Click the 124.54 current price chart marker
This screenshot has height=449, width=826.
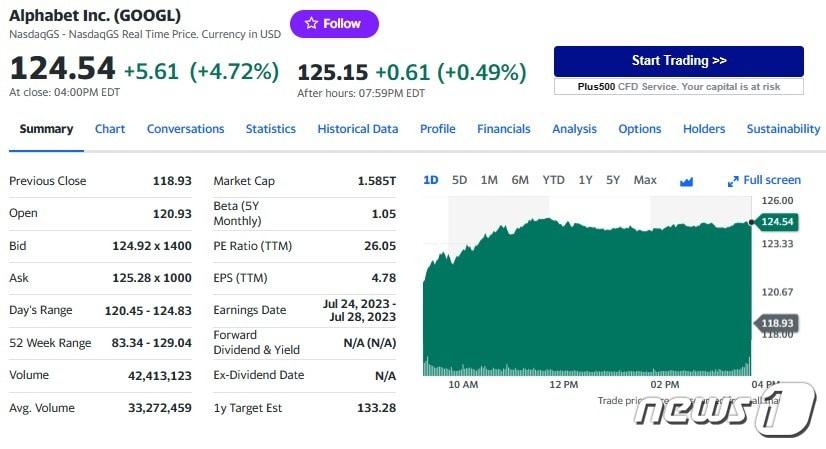(x=776, y=222)
